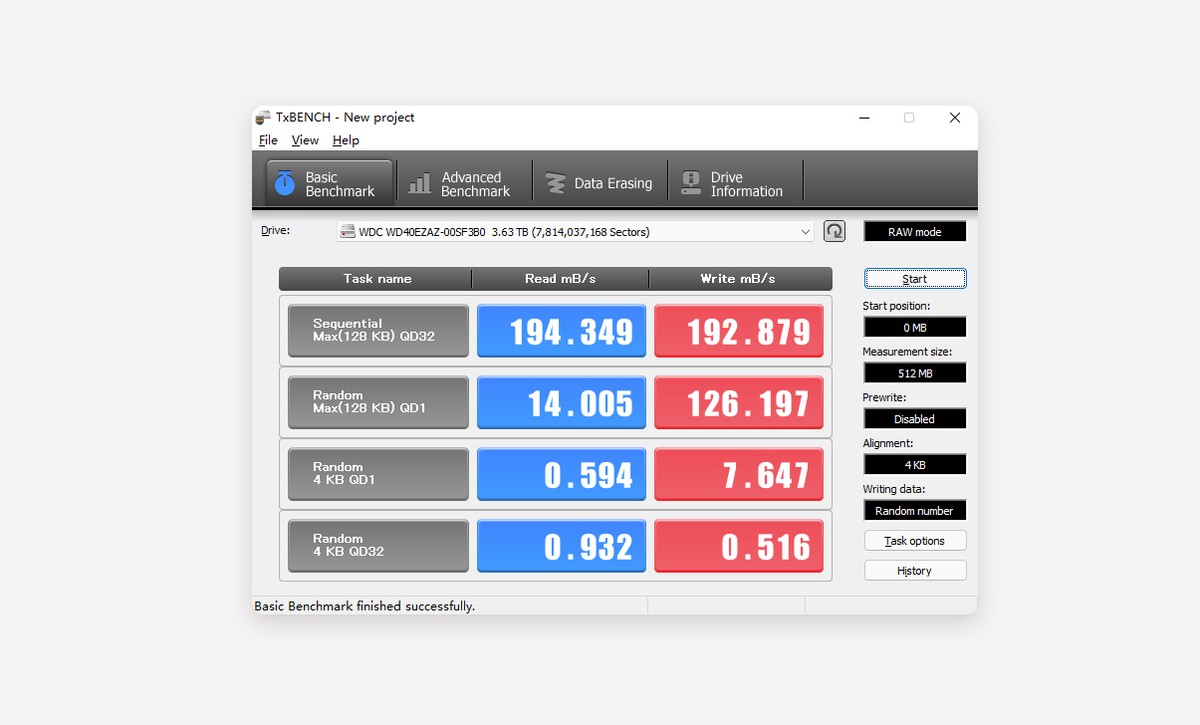The image size is (1200, 725).
Task: Open the Task options dialog
Action: (x=914, y=541)
